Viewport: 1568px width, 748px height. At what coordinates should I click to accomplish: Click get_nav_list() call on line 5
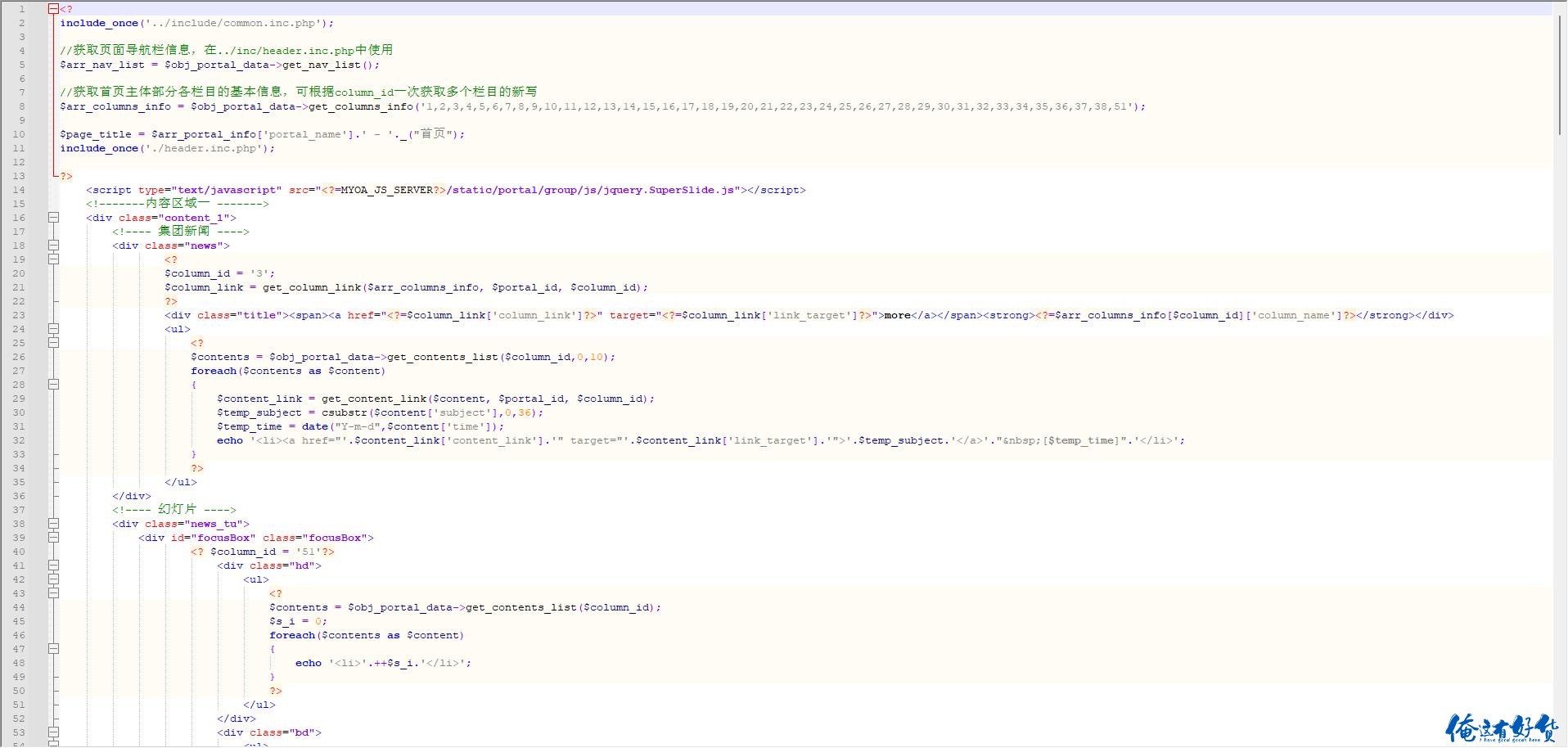coord(328,65)
